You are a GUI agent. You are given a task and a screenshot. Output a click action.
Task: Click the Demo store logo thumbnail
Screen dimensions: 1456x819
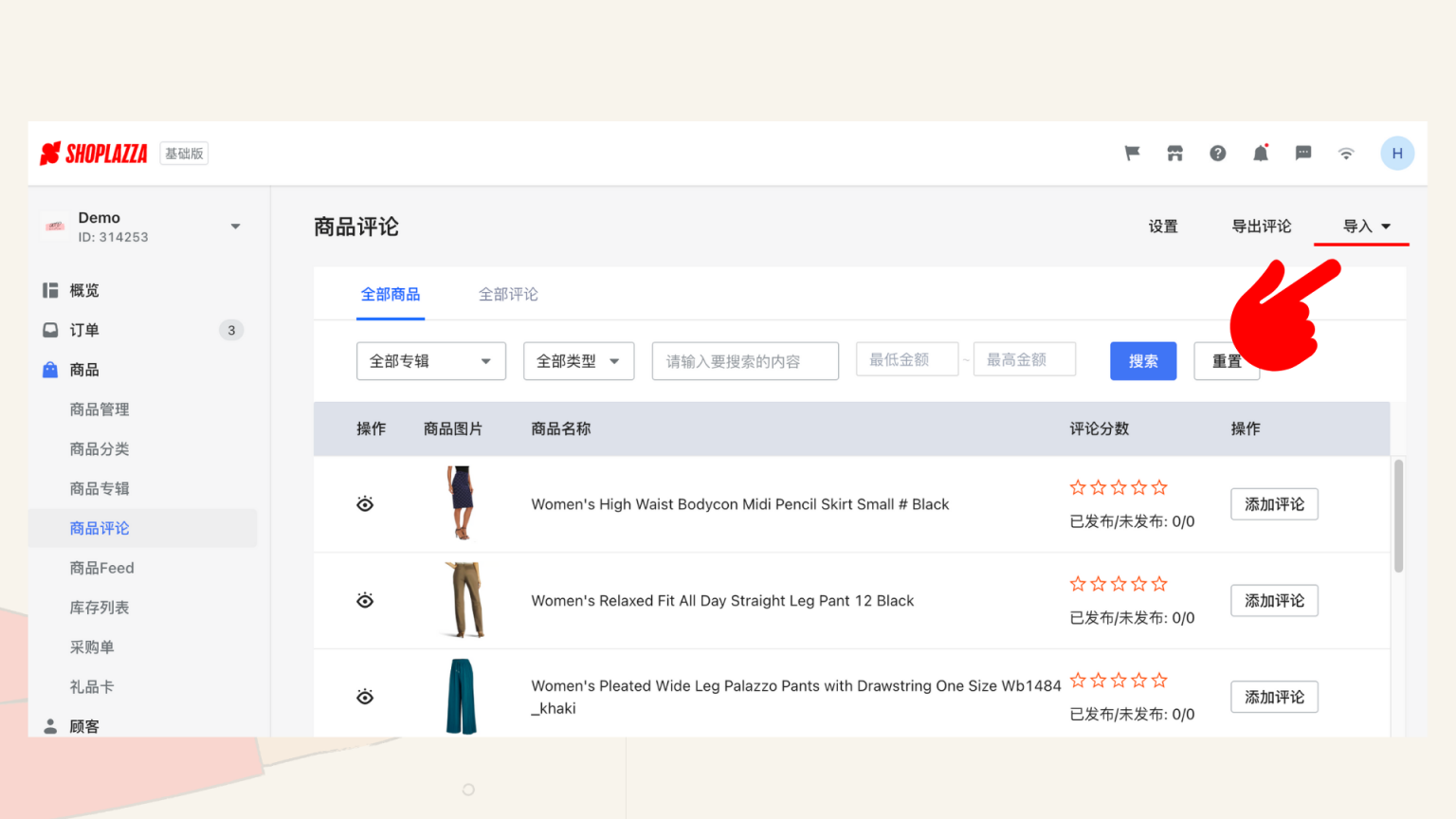(55, 227)
